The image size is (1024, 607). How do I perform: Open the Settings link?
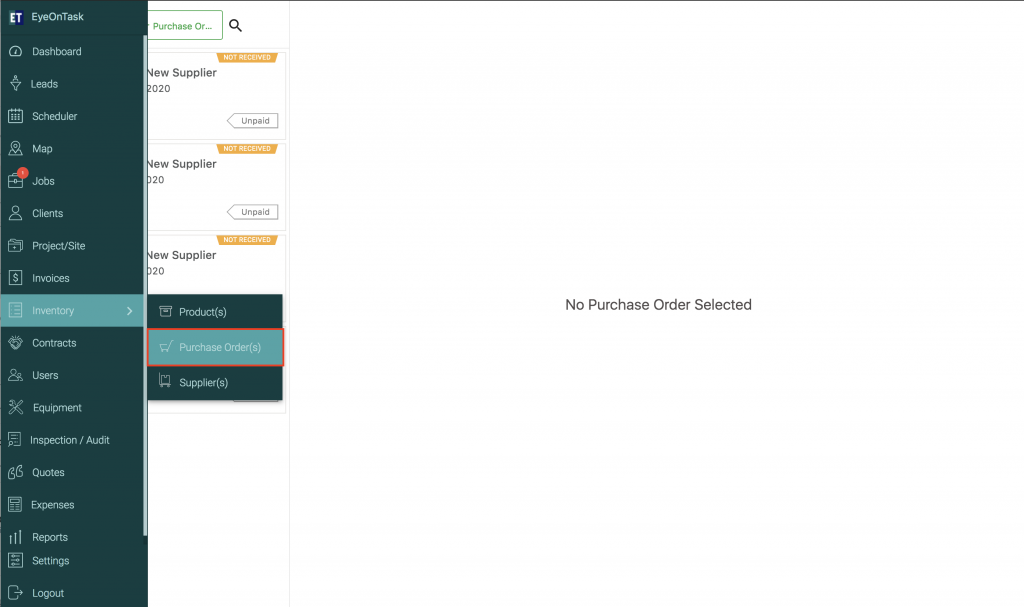pos(50,561)
